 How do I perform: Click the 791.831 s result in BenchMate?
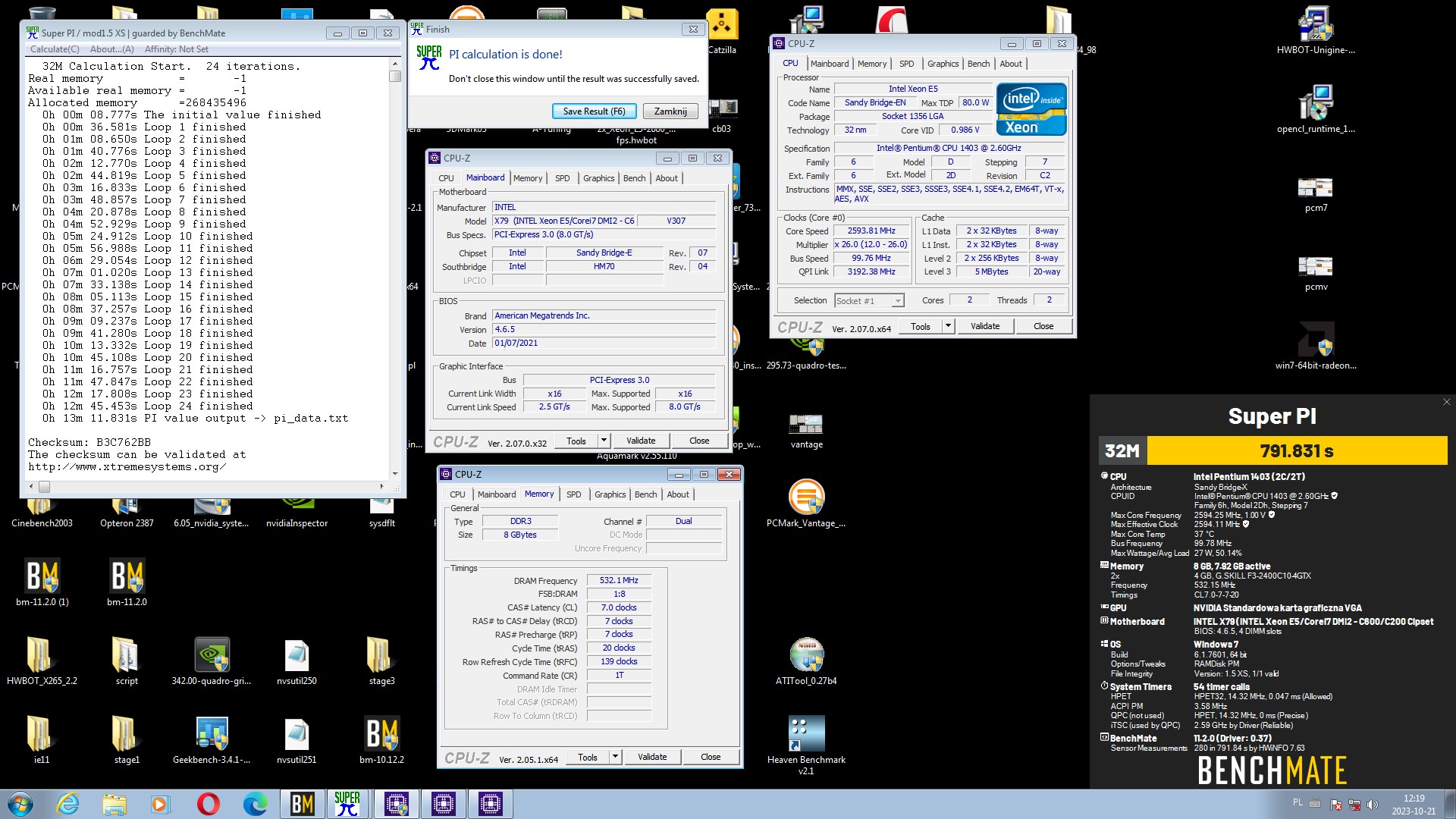[1297, 451]
